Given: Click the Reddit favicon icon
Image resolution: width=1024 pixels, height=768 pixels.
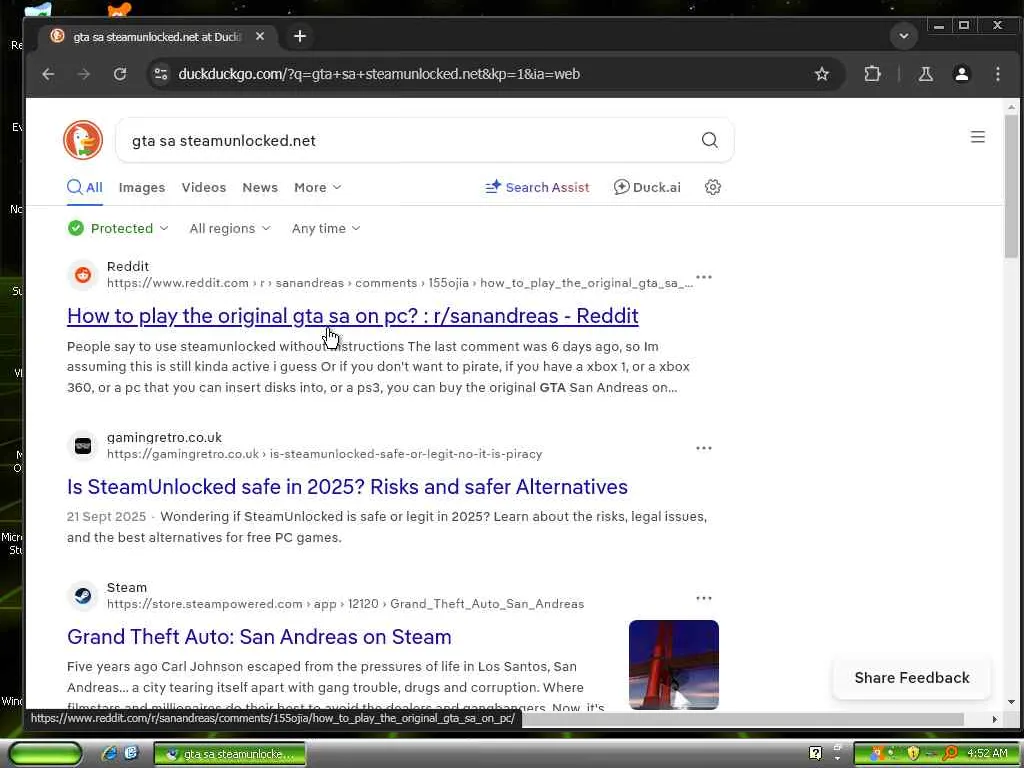Looking at the screenshot, I should point(83,275).
